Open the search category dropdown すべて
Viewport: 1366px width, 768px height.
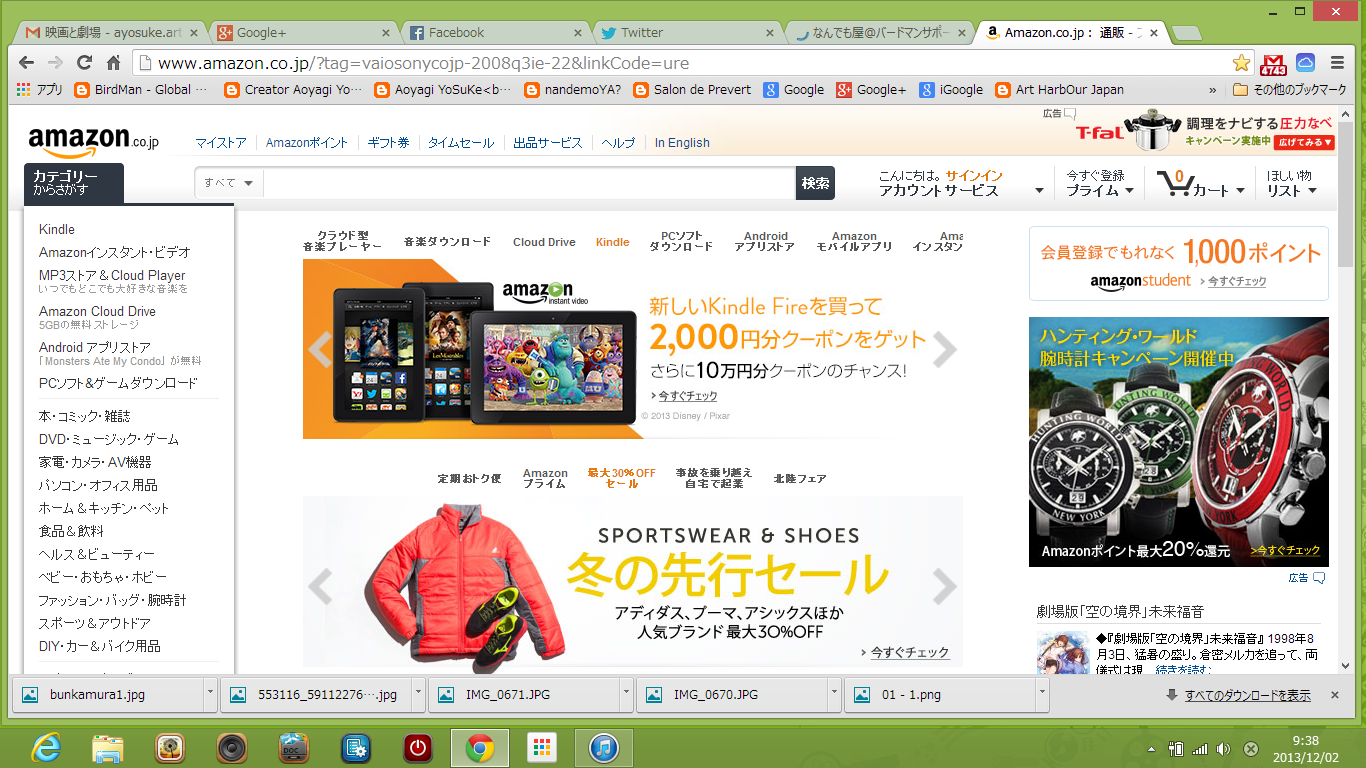click(229, 183)
